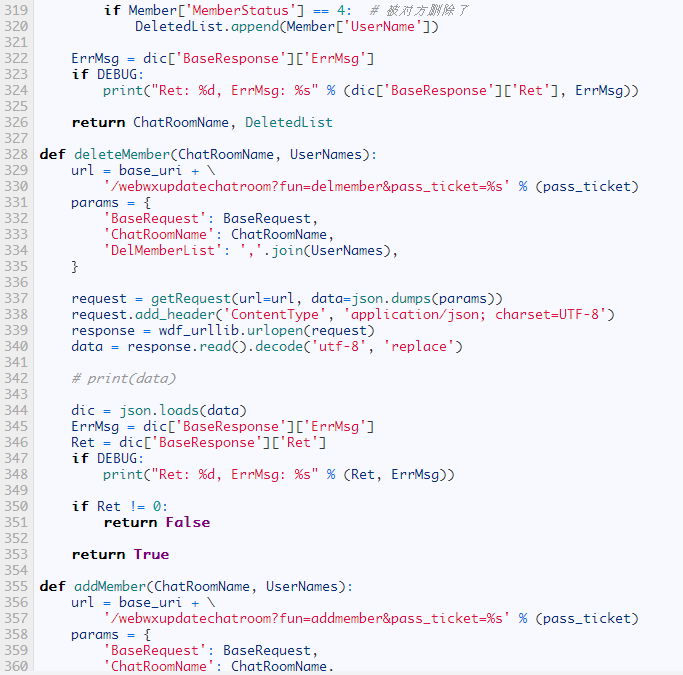Click the 'BaseRequest' key on line 359

[x=155, y=651]
